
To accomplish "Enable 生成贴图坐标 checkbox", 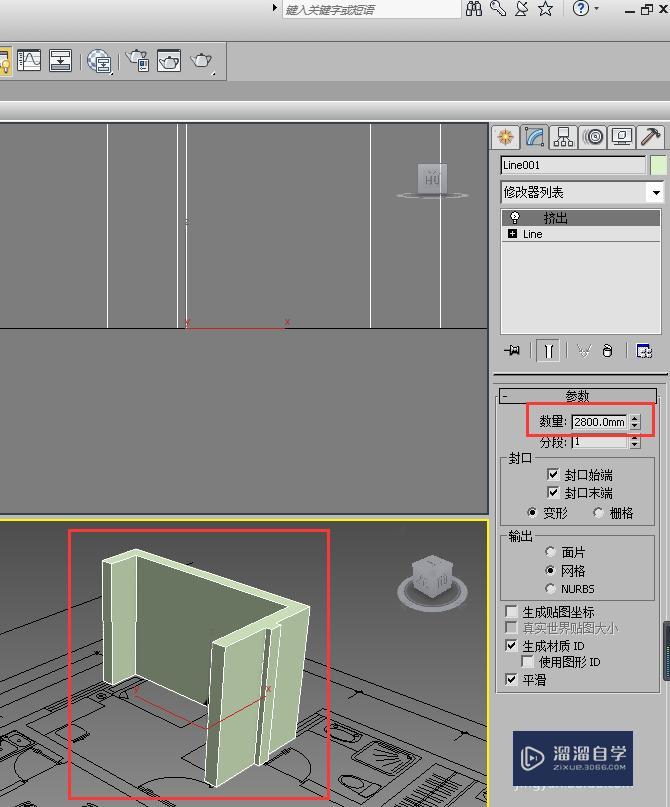I will click(511, 611).
